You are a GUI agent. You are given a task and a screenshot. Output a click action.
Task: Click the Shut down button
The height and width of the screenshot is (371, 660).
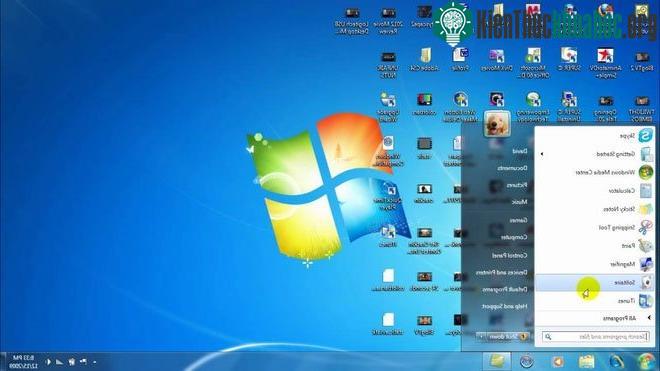click(507, 337)
